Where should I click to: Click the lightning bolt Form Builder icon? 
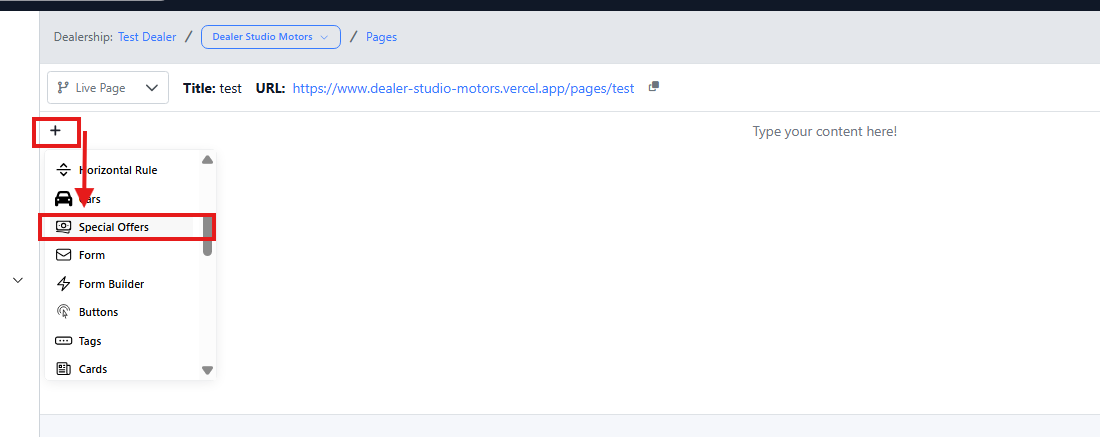(x=64, y=284)
